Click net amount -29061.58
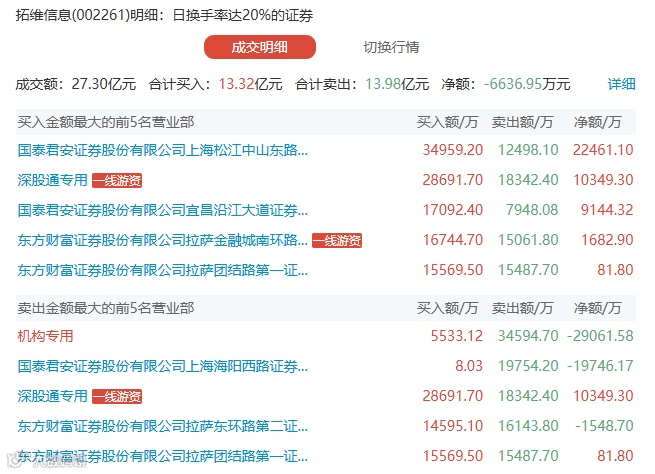The height and width of the screenshot is (474, 655). [x=600, y=336]
